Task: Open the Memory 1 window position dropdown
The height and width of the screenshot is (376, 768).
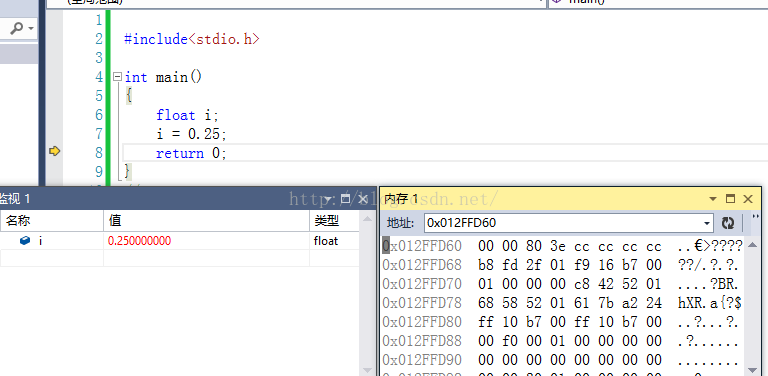Action: 713,199
